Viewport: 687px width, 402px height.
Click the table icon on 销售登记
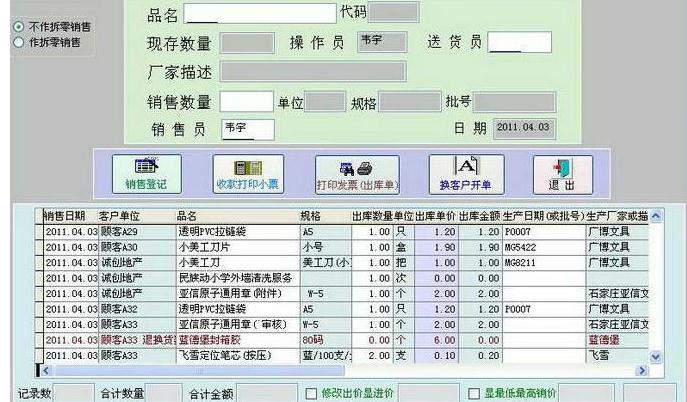coord(146,166)
